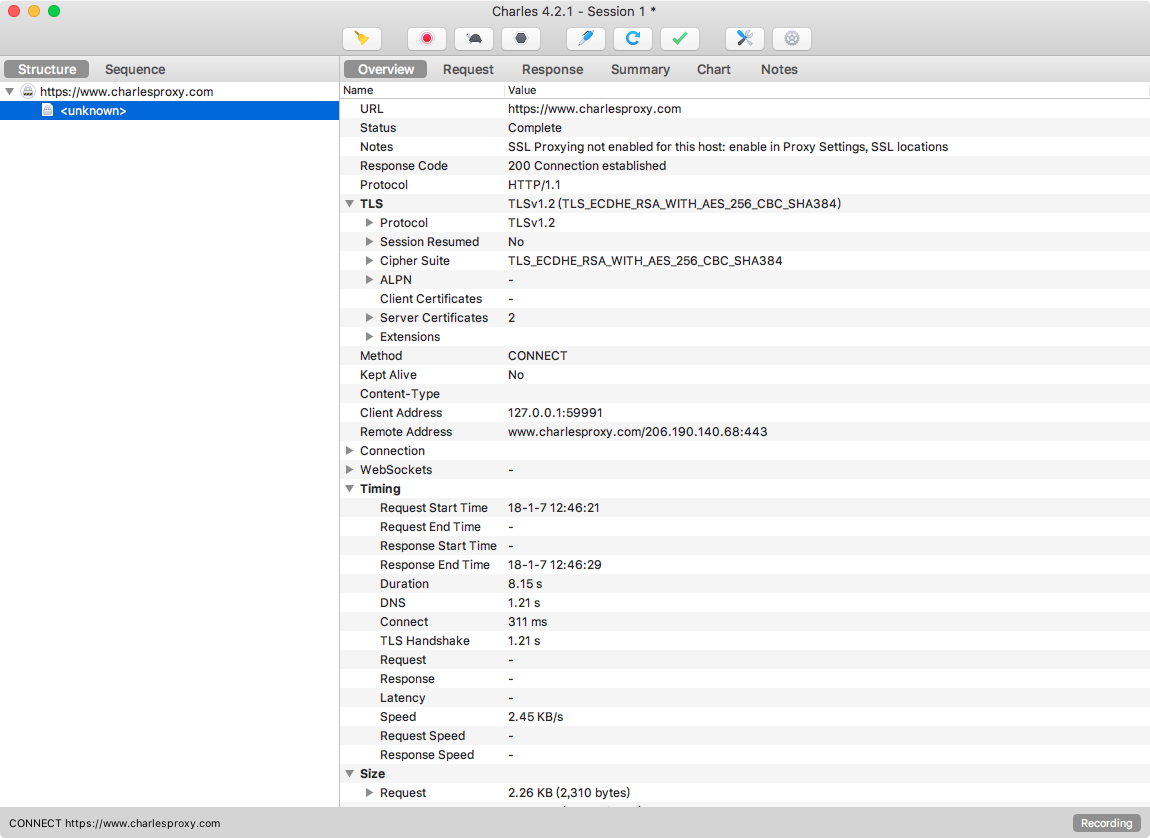Select the Duration value 8.15 s

(524, 584)
